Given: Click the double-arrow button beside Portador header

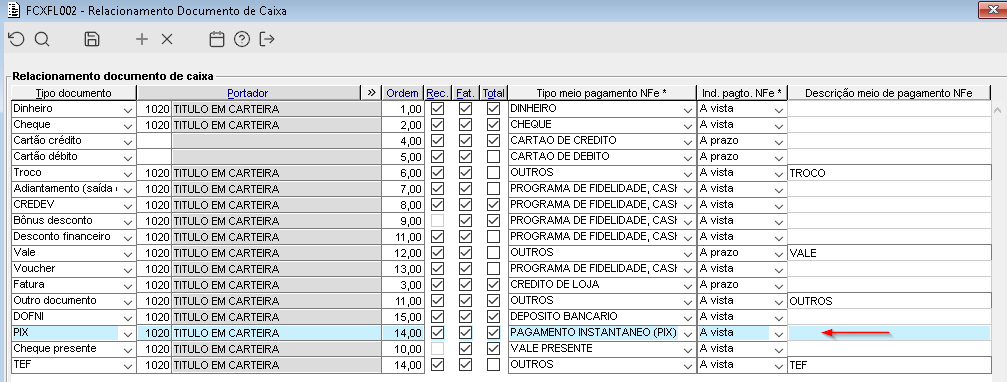Looking at the screenshot, I should click(x=371, y=93).
